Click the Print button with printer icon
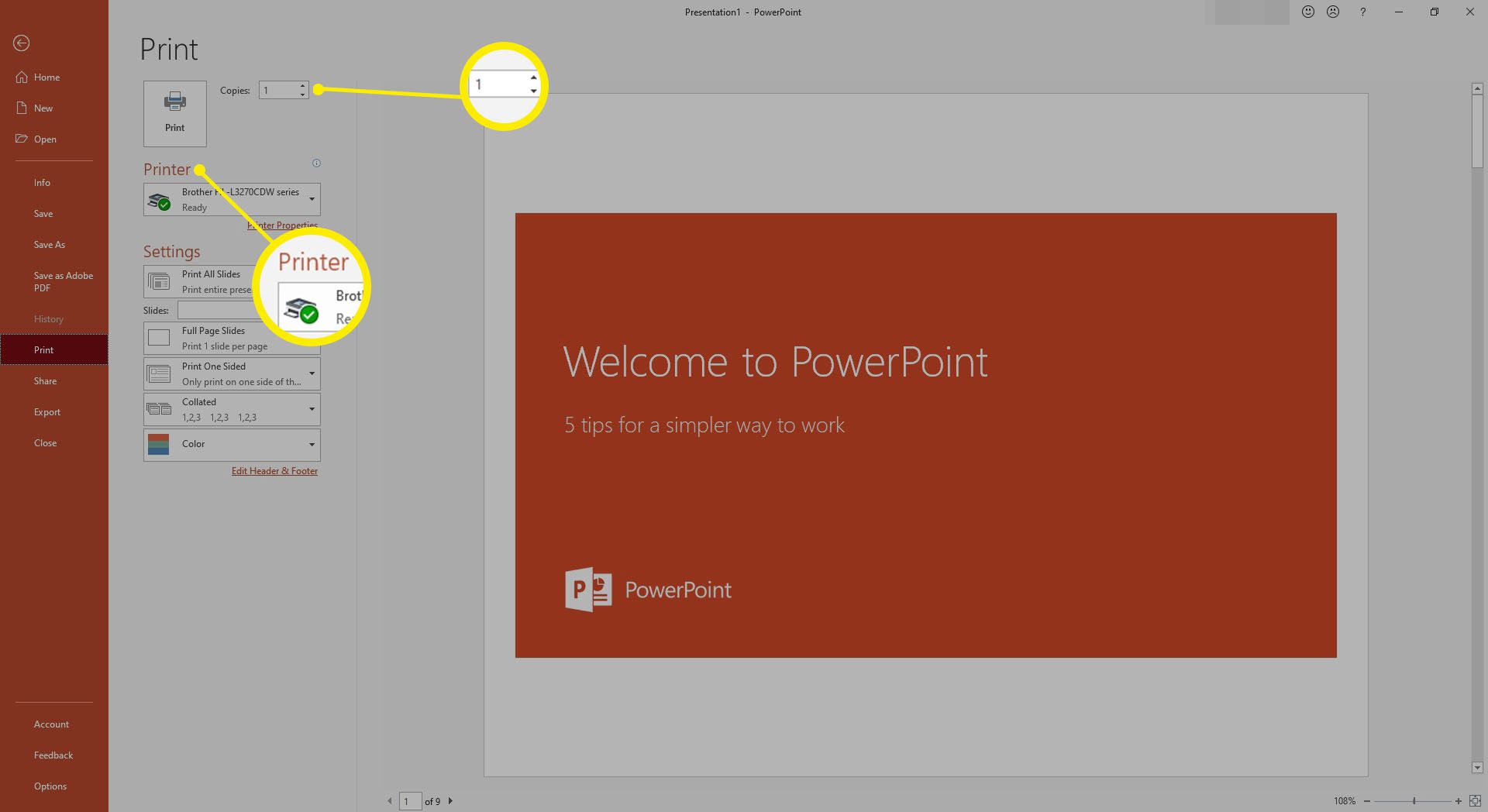Viewport: 1488px width, 812px height. tap(175, 113)
